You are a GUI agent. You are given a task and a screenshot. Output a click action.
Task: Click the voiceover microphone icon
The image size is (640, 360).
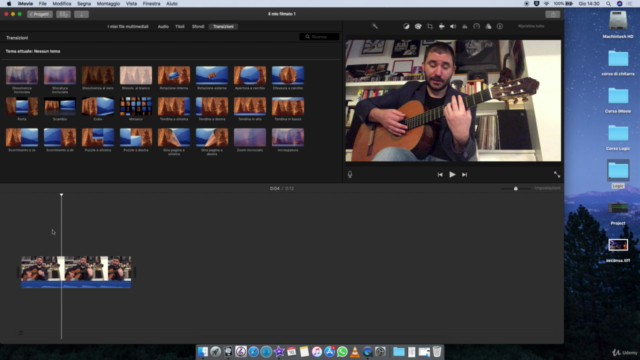[x=350, y=174]
